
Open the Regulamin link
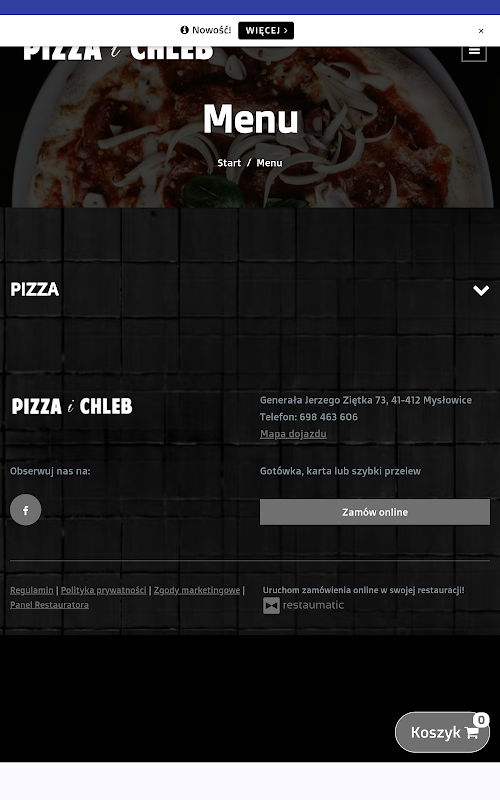click(32, 590)
